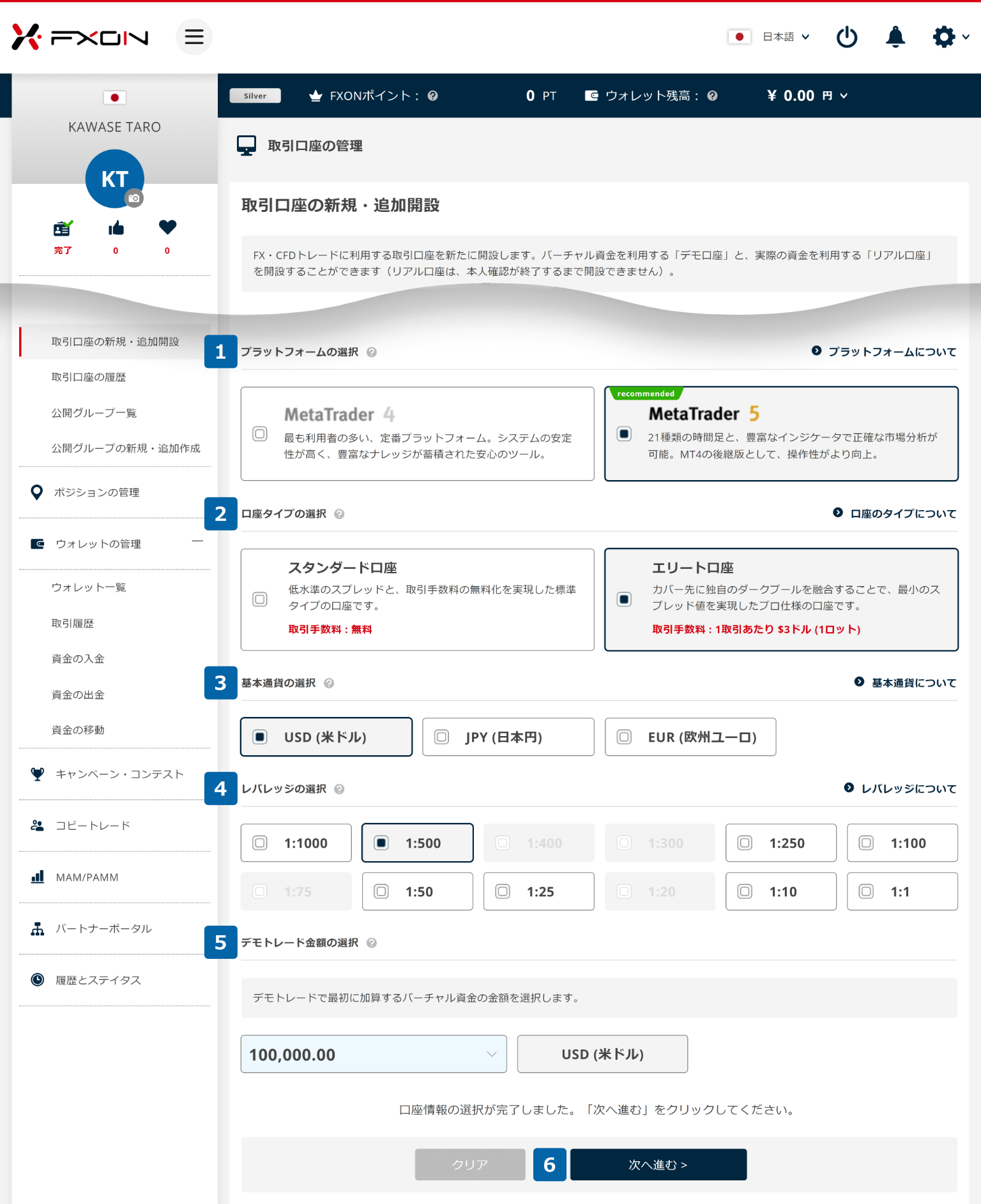Click レバレッジの選択 help icon
Screen dimensions: 981x1204
click(339, 789)
